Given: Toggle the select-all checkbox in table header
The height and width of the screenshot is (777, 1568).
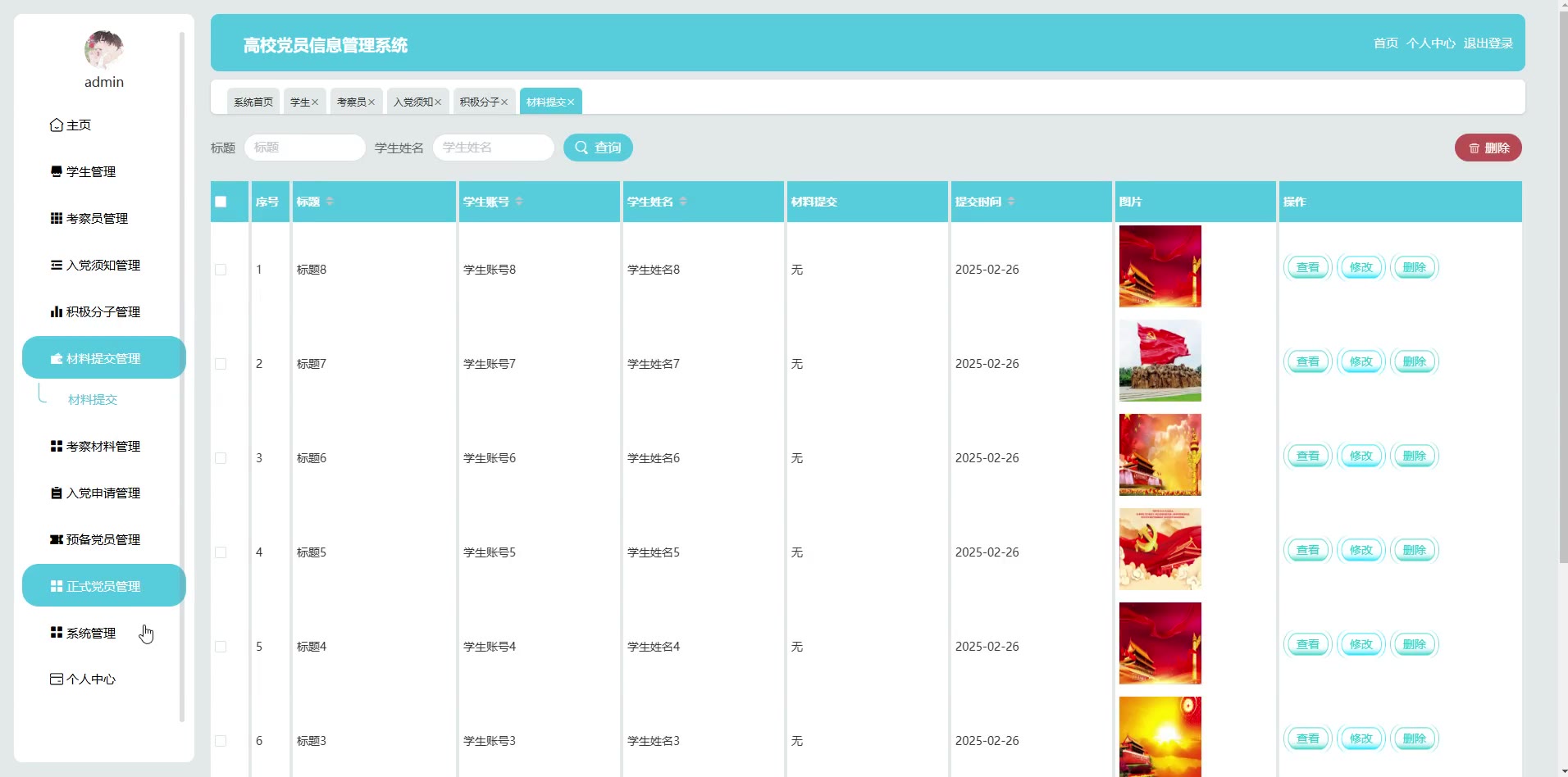Looking at the screenshot, I should click(221, 202).
